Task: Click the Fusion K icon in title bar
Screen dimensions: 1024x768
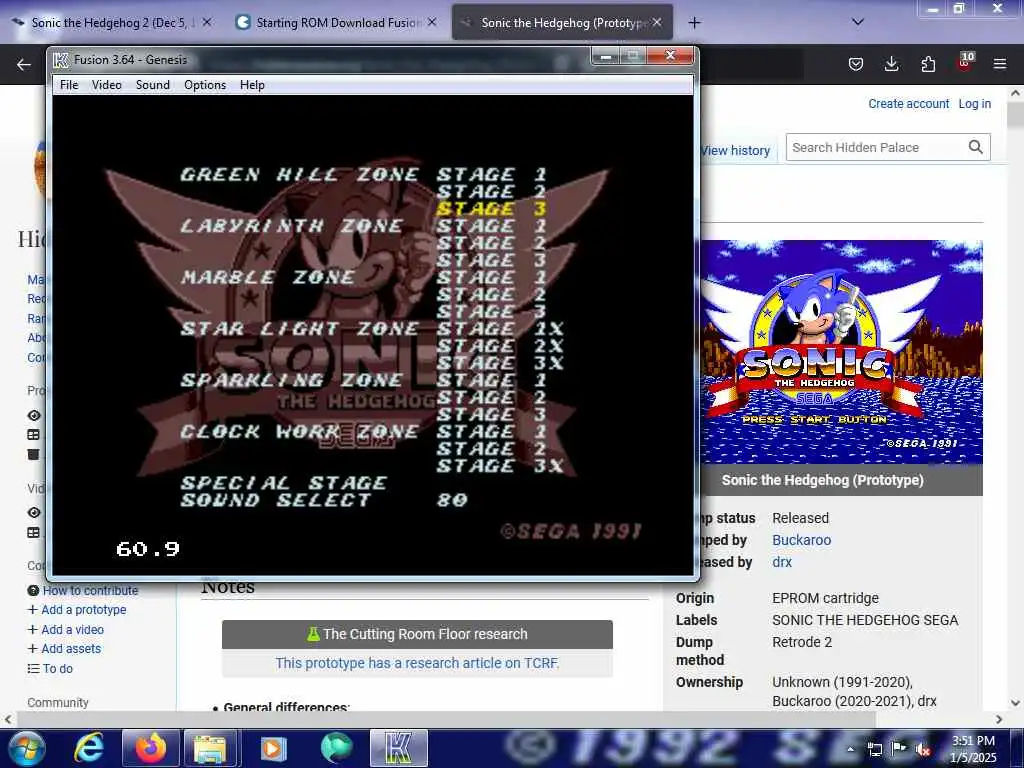Action: point(61,60)
